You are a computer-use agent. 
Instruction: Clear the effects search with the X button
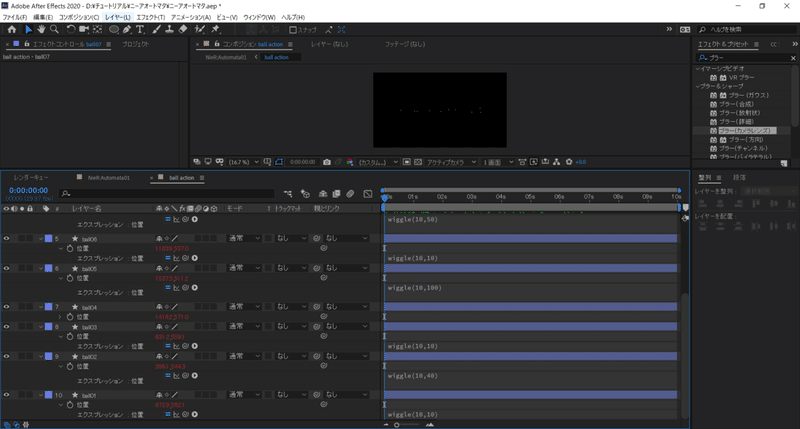pyautogui.click(x=793, y=58)
